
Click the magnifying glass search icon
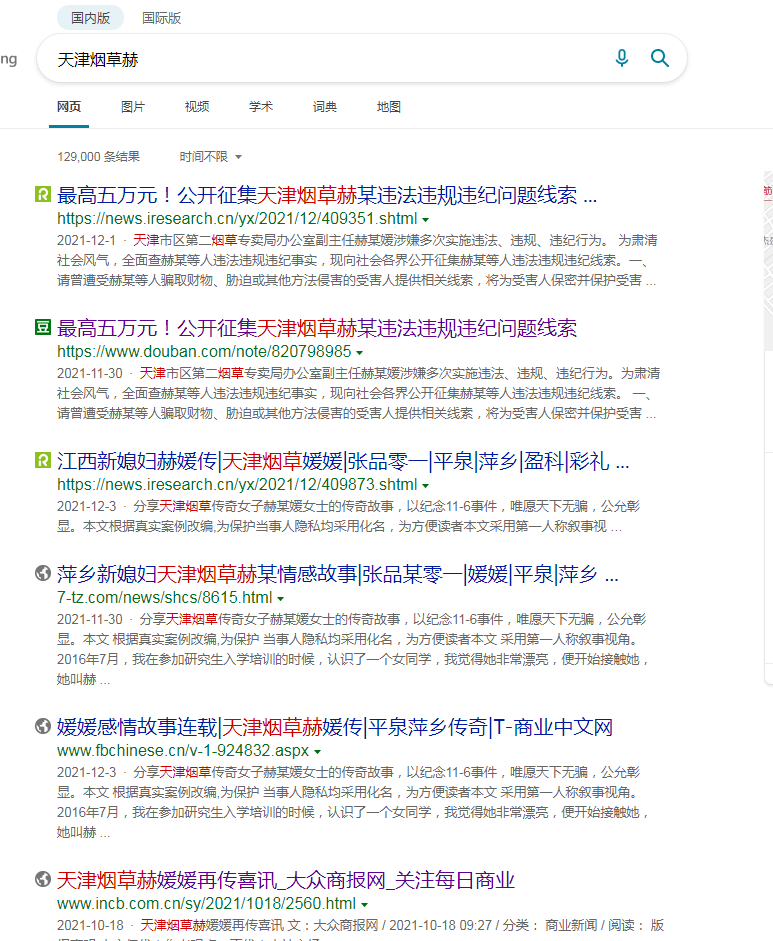point(660,58)
